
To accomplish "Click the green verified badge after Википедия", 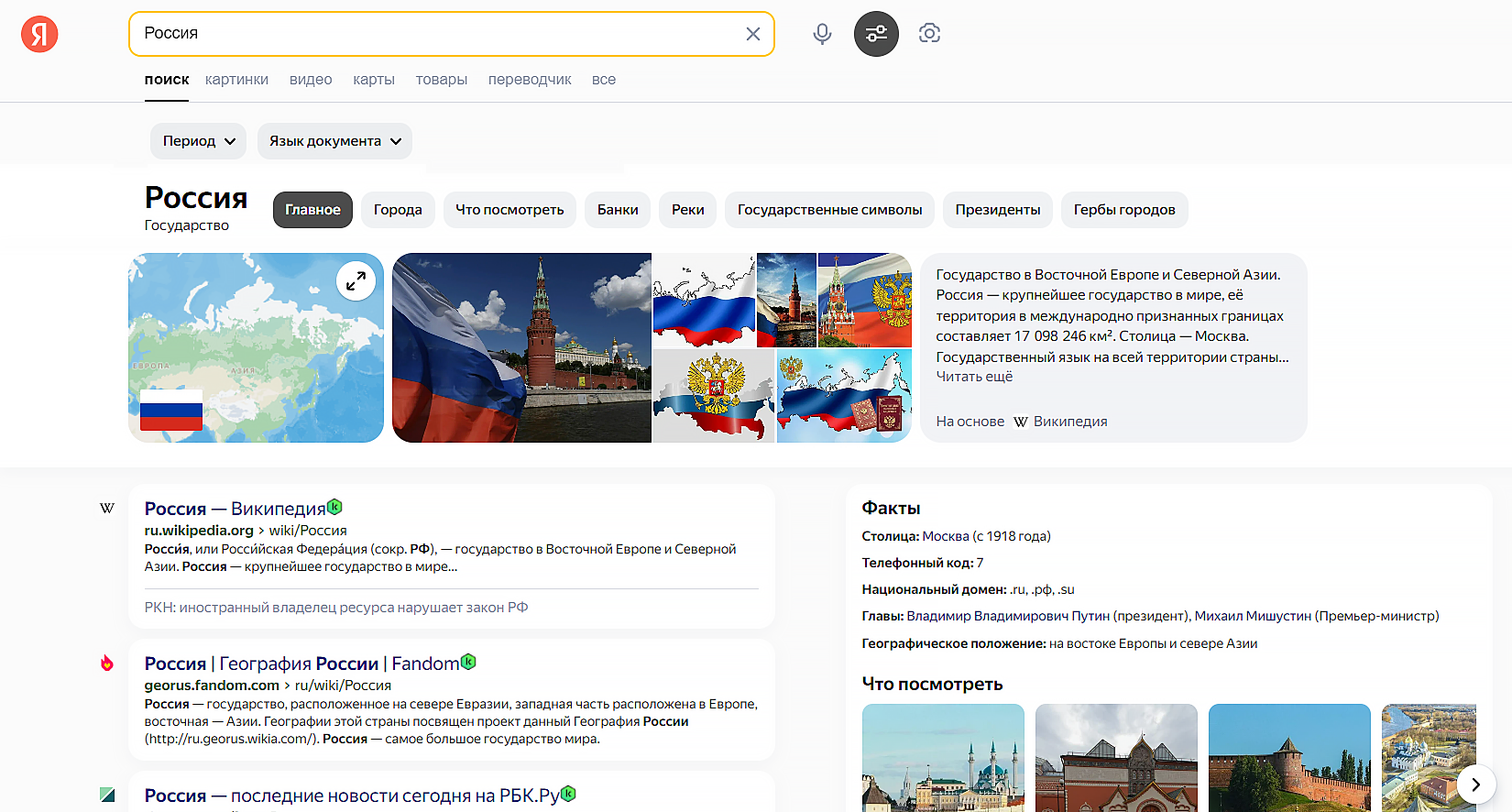I will point(334,506).
